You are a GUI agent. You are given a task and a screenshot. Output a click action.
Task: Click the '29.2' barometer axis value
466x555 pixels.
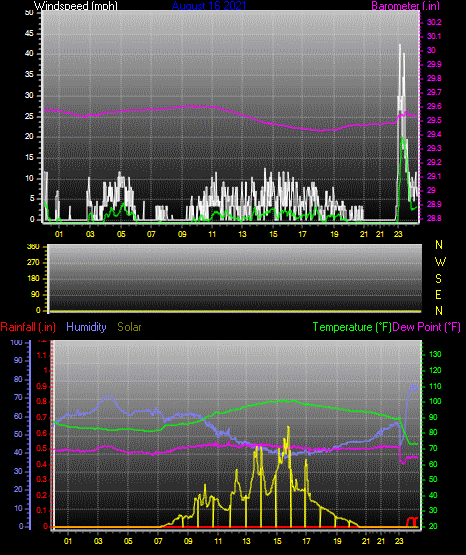tap(434, 162)
